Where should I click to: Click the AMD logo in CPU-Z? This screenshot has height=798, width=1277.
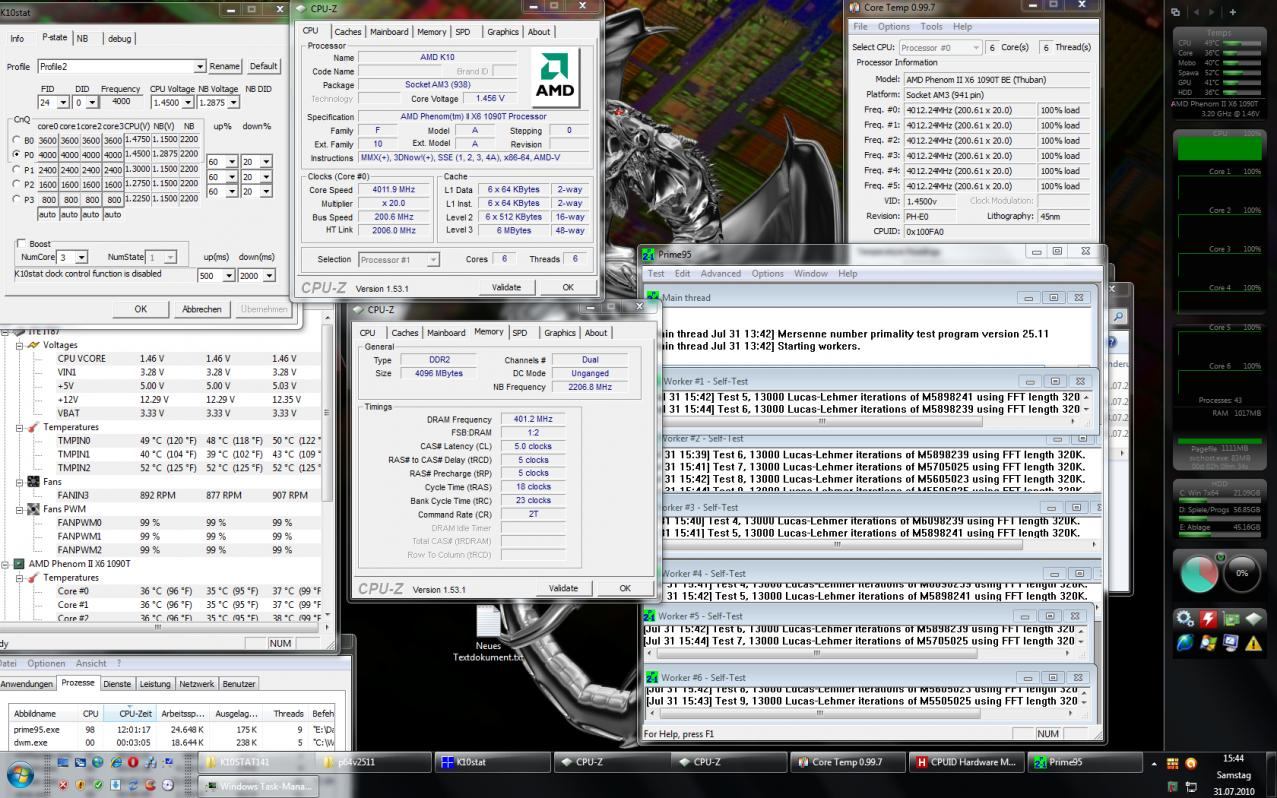tap(554, 78)
